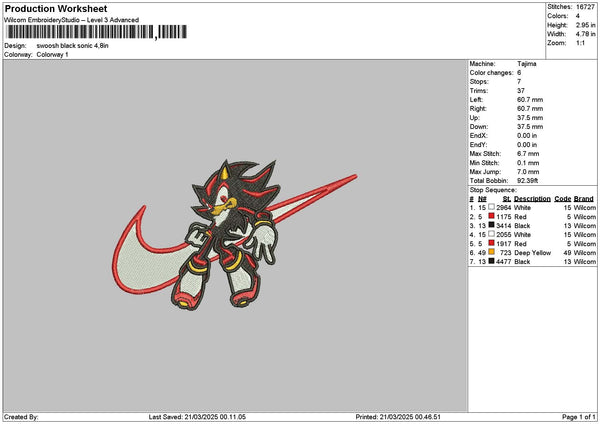Select the Zoom value 1:1

point(580,43)
